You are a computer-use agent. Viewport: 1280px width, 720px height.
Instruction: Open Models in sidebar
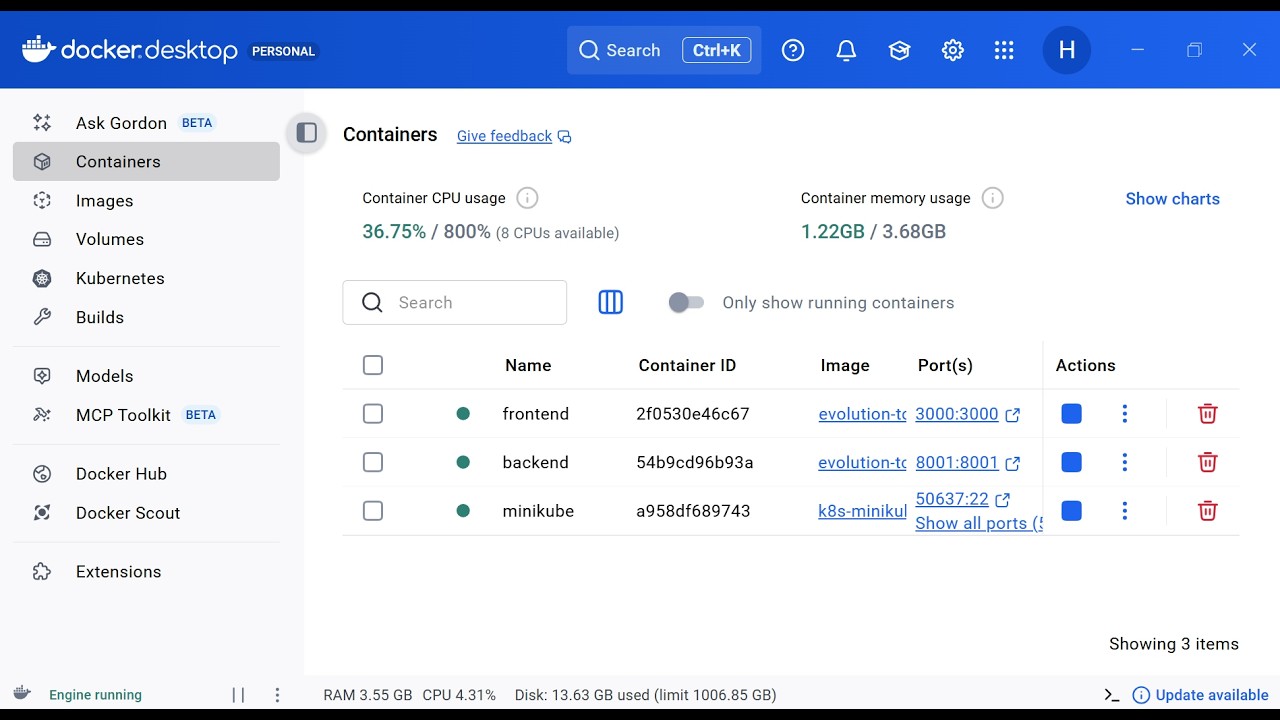point(146,376)
